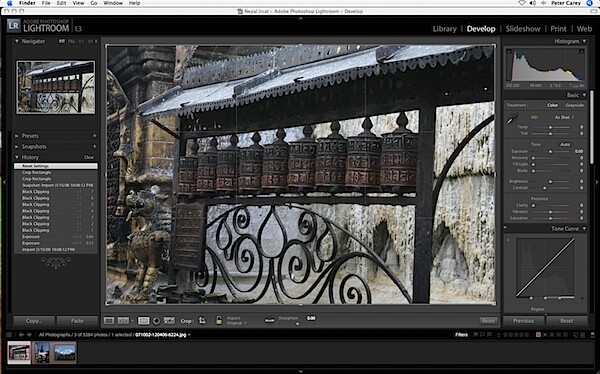600x374 pixels.
Task: Select the Red Eye Removal tool
Action: pos(156,321)
